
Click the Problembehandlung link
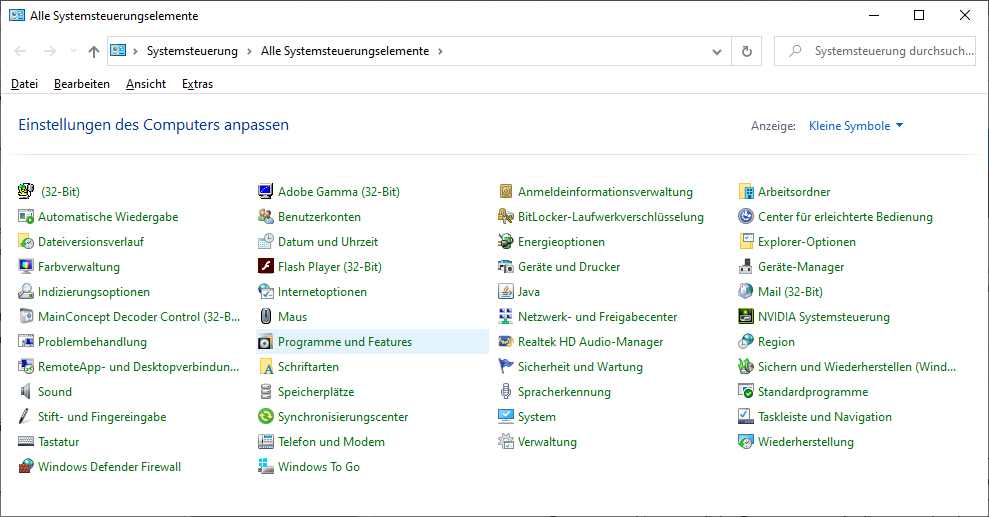[x=92, y=342]
